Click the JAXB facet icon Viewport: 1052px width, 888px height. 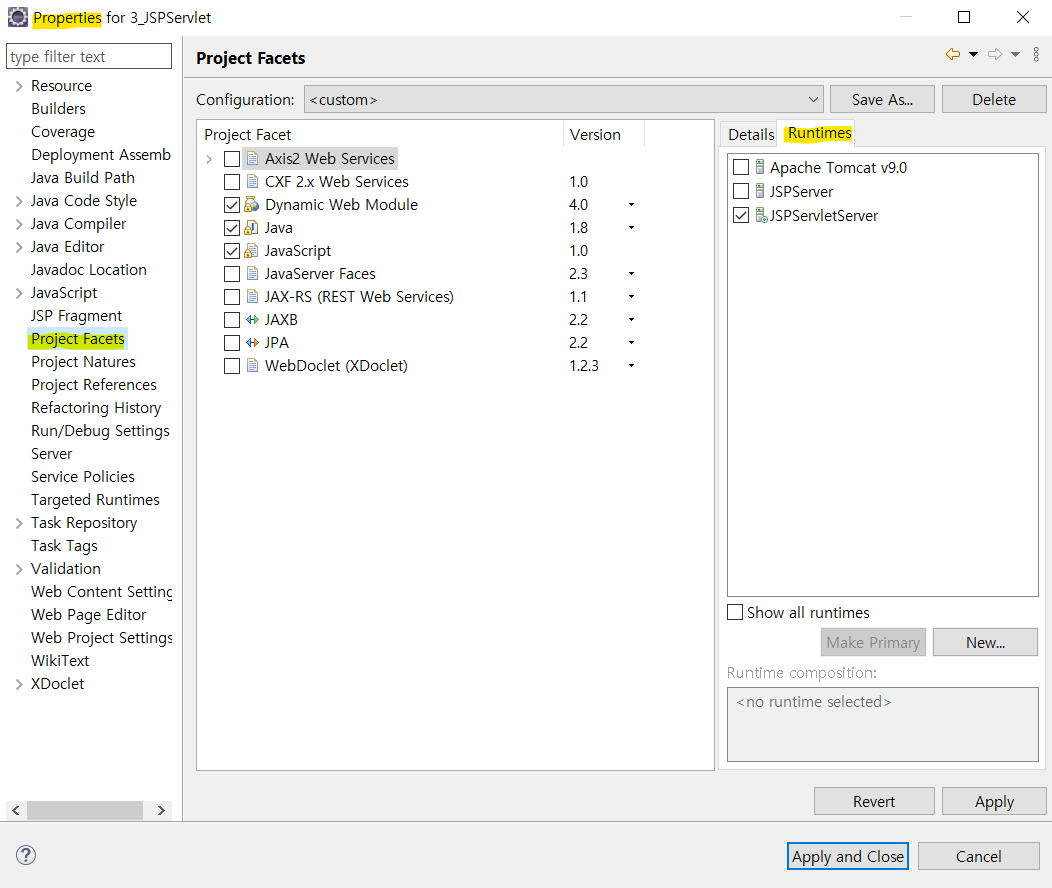pyautogui.click(x=252, y=319)
